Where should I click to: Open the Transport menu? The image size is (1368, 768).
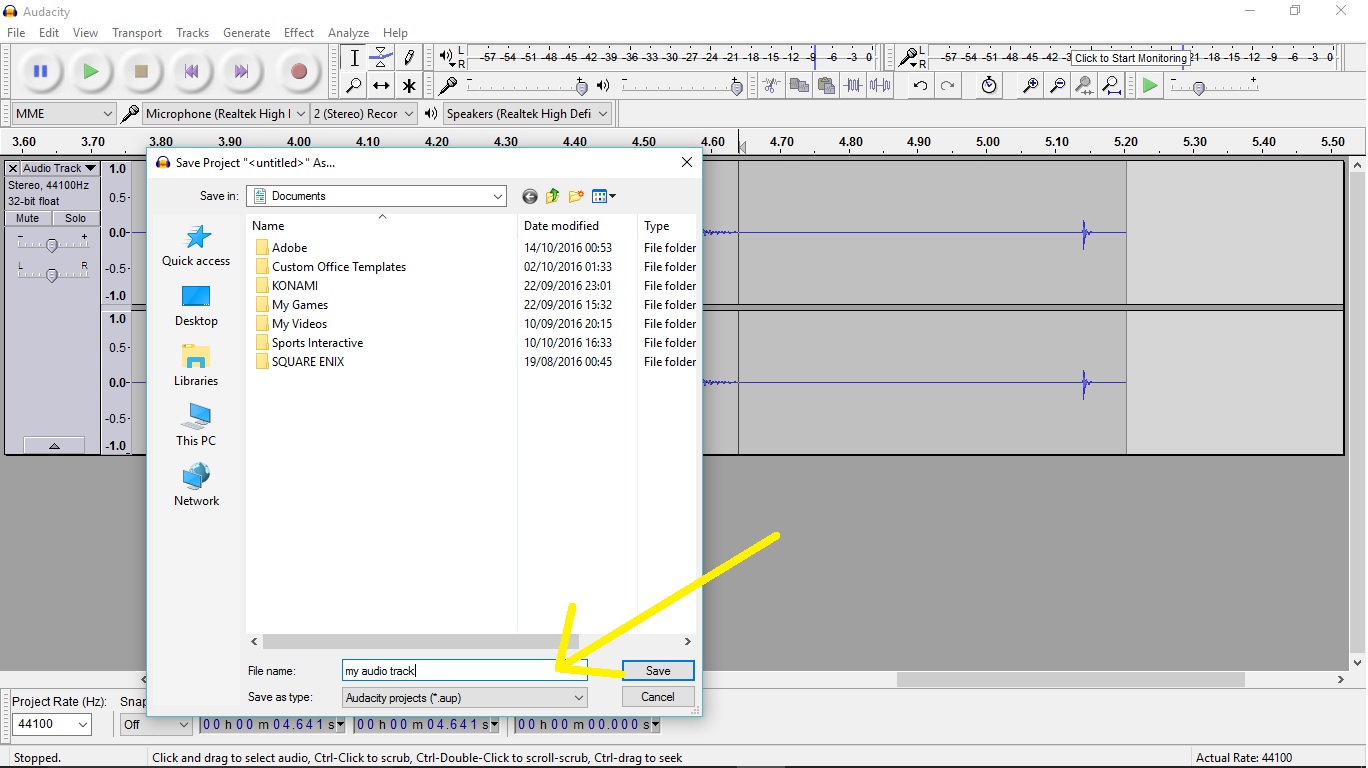point(137,33)
